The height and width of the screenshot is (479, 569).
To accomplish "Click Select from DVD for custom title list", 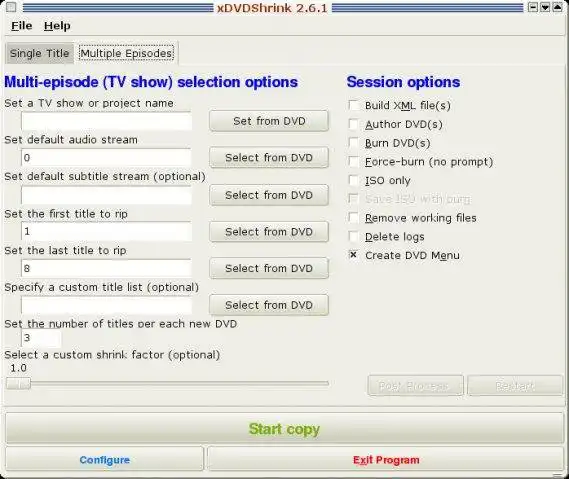I will click(x=269, y=305).
